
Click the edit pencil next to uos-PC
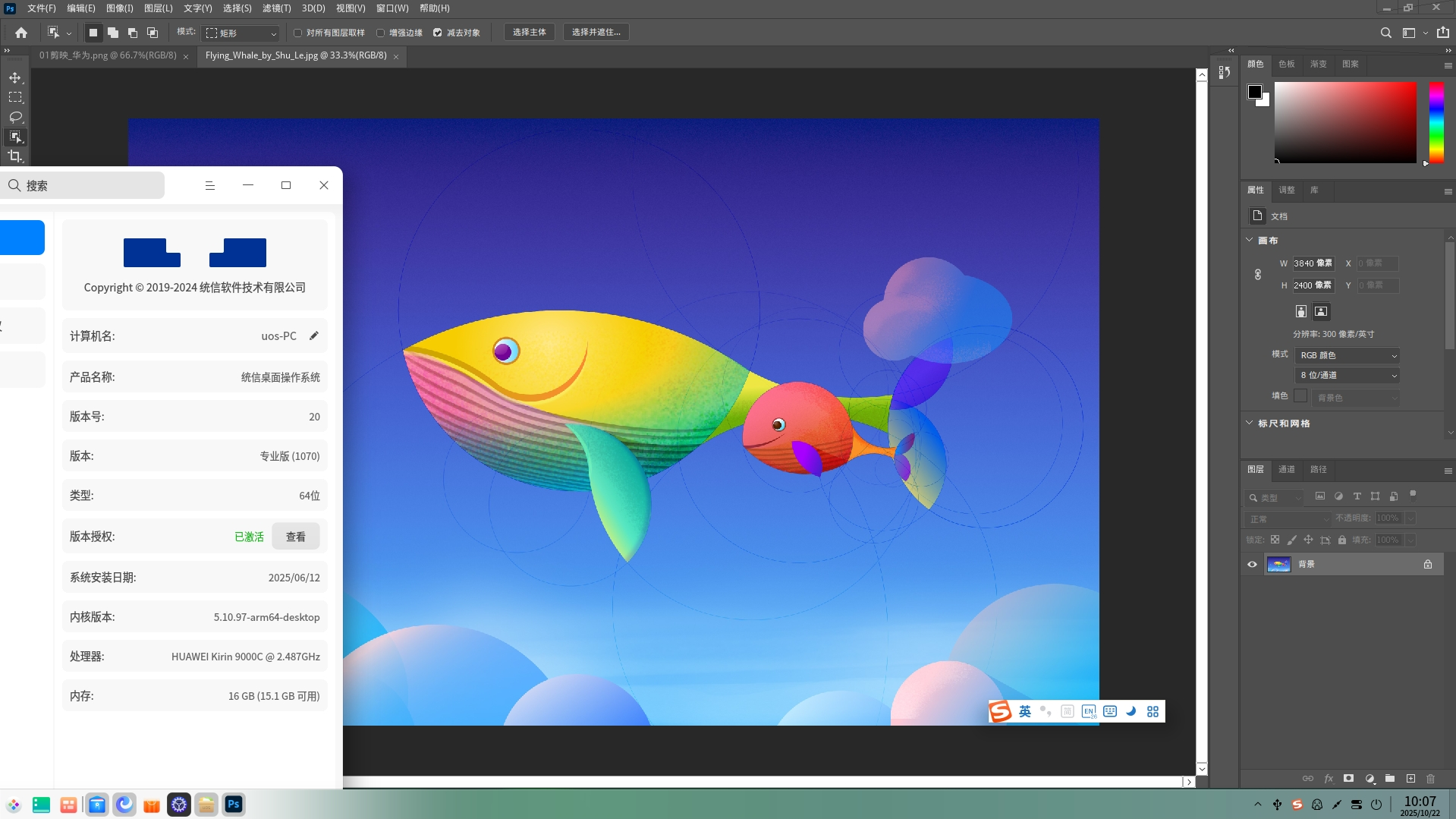[x=314, y=335]
